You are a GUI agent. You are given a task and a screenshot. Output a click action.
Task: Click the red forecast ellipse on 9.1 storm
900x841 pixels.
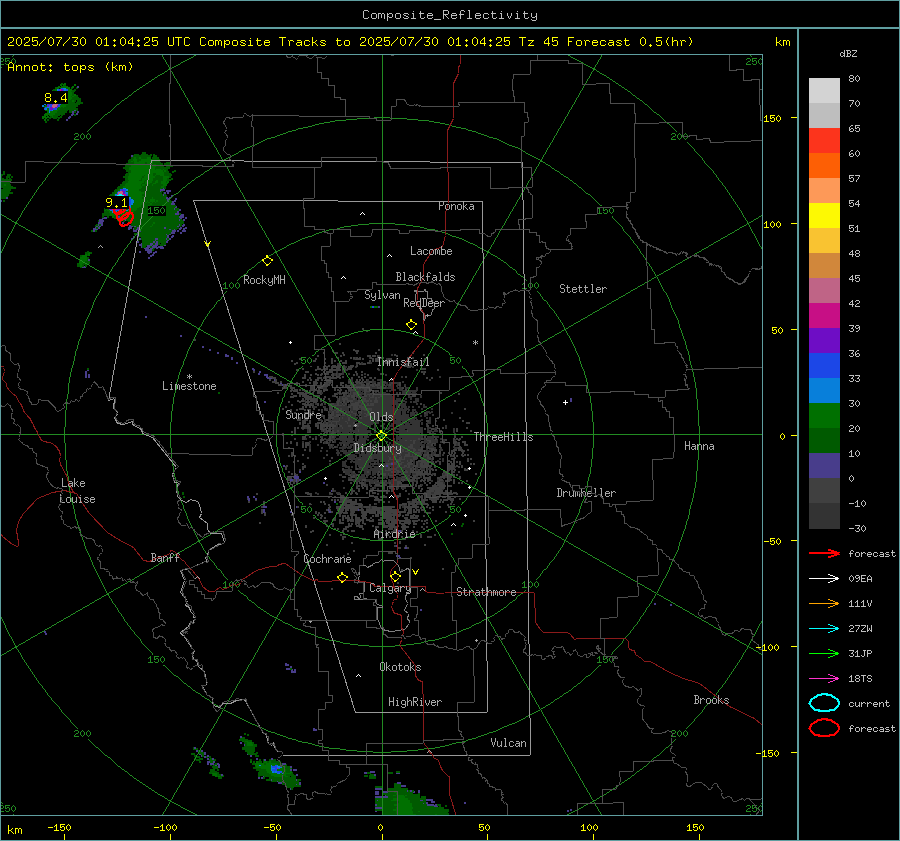125,218
